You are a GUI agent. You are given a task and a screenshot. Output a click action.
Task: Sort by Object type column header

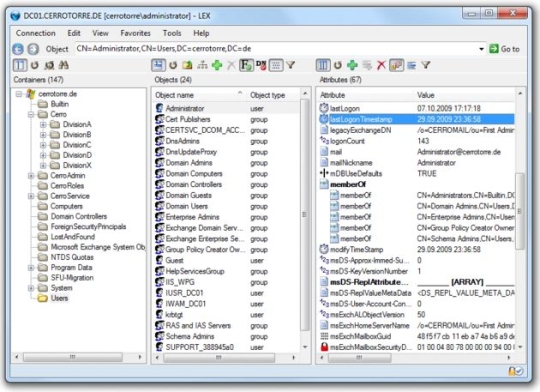pos(273,95)
